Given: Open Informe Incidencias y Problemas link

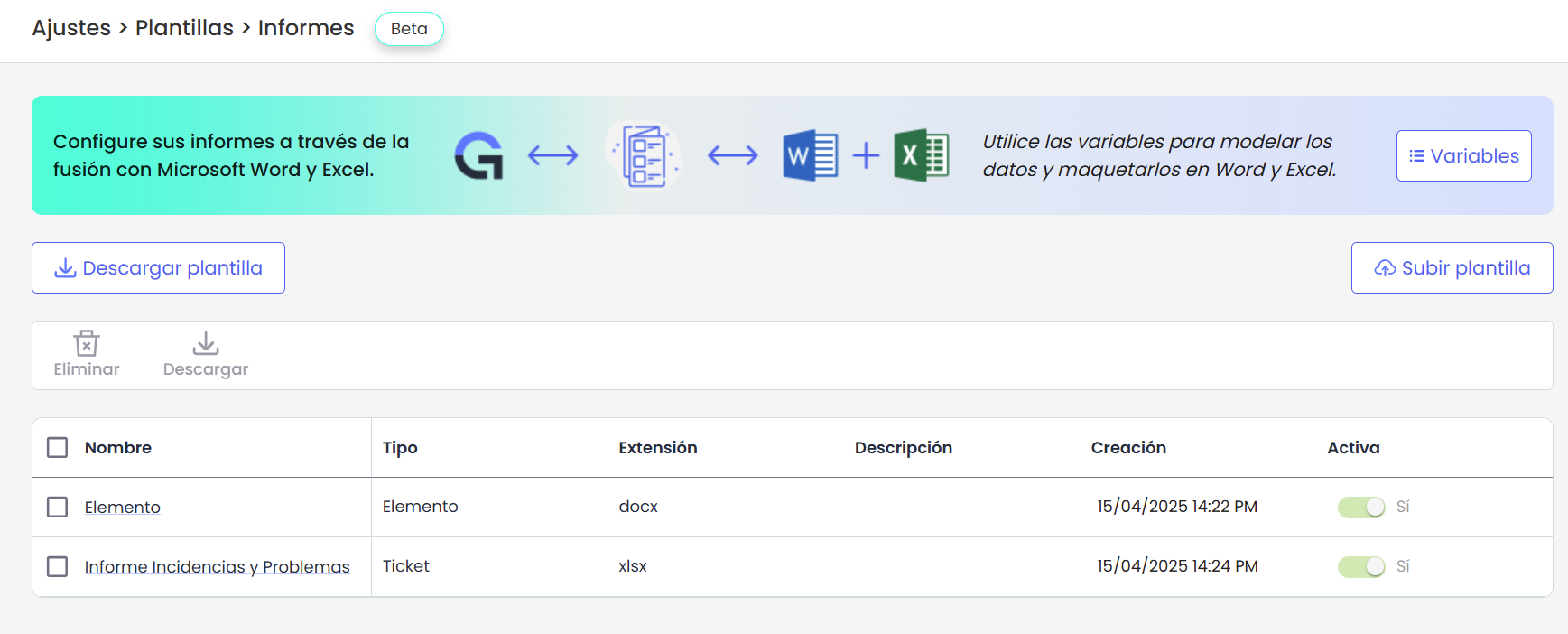Looking at the screenshot, I should (x=217, y=567).
